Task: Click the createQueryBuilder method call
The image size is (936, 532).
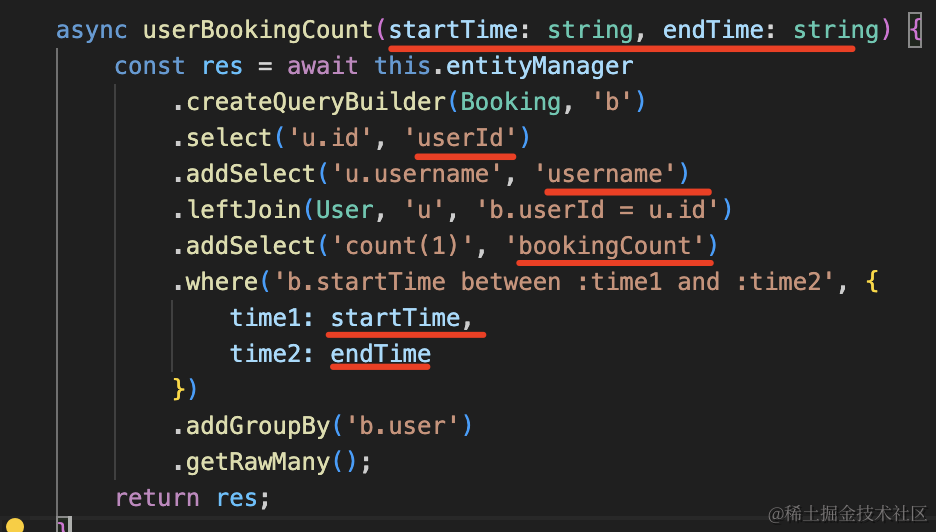Action: coord(316,102)
